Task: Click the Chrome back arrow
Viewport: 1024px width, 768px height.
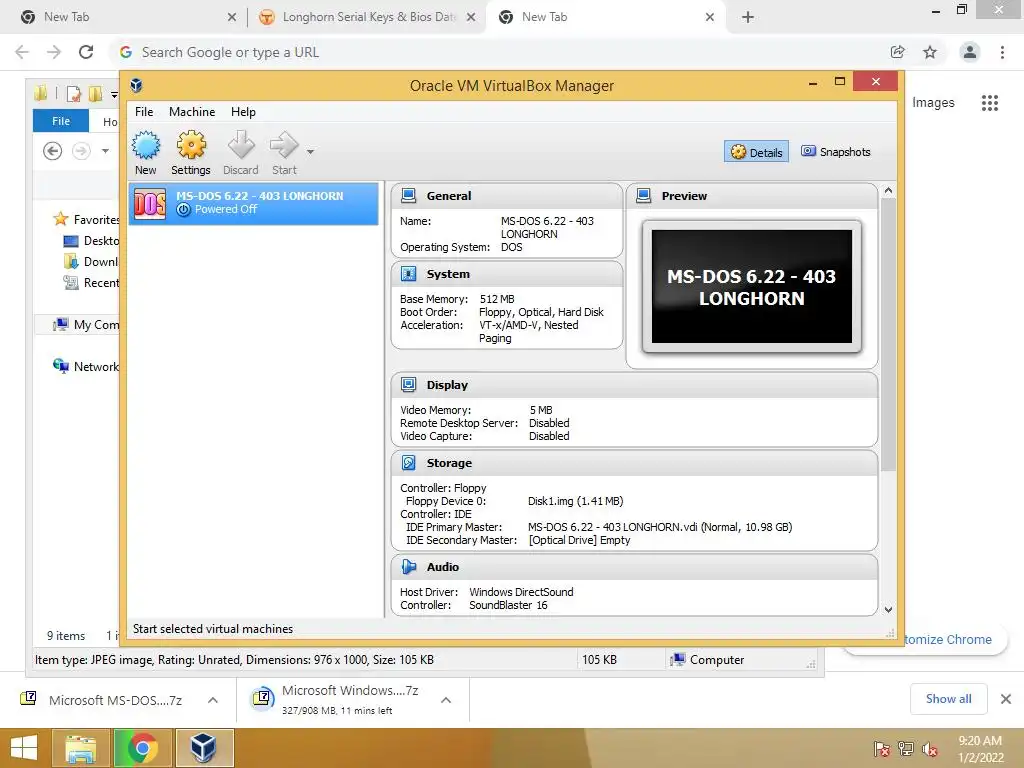Action: pyautogui.click(x=22, y=52)
